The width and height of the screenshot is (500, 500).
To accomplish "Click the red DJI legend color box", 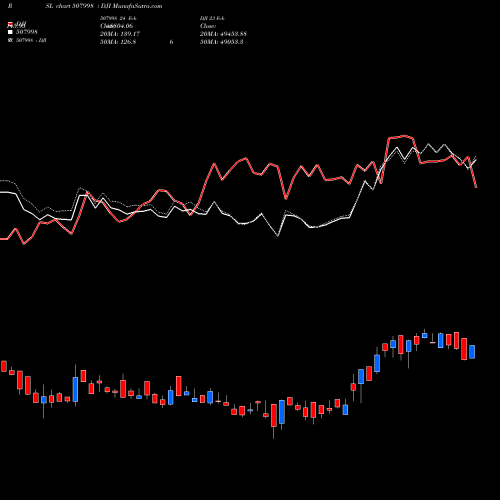I will 10,24.
